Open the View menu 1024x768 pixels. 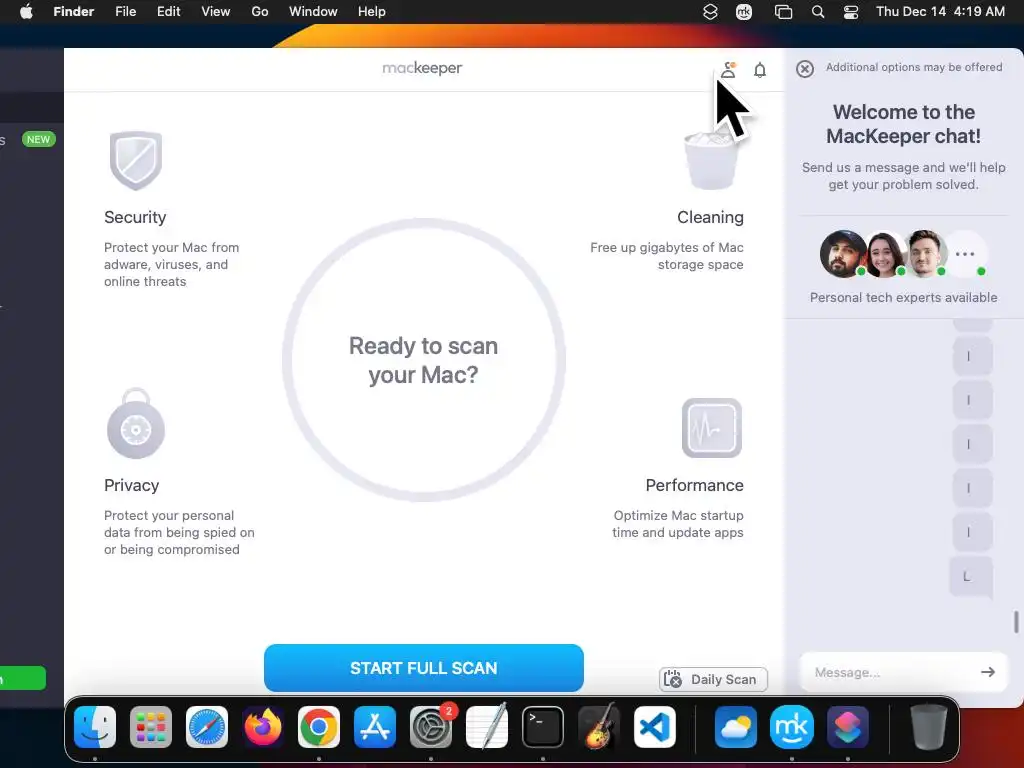point(216,12)
